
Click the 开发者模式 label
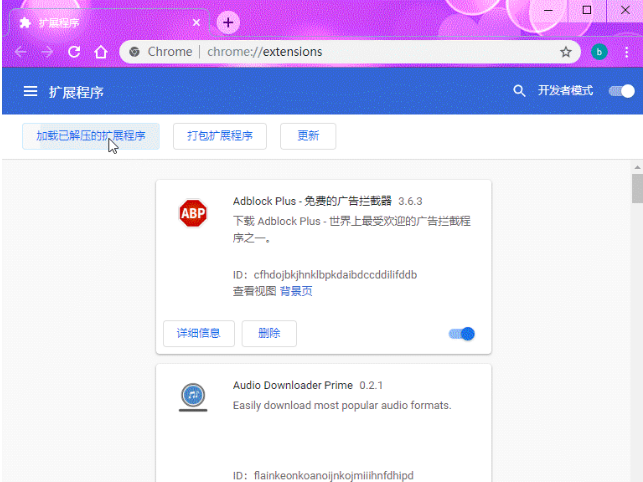[565, 91]
